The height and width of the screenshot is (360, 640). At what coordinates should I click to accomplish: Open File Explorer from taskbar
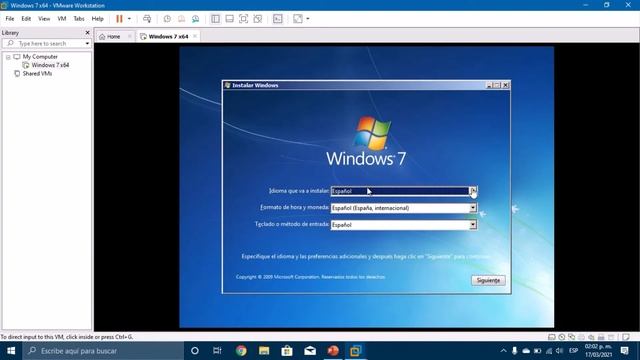click(264, 351)
